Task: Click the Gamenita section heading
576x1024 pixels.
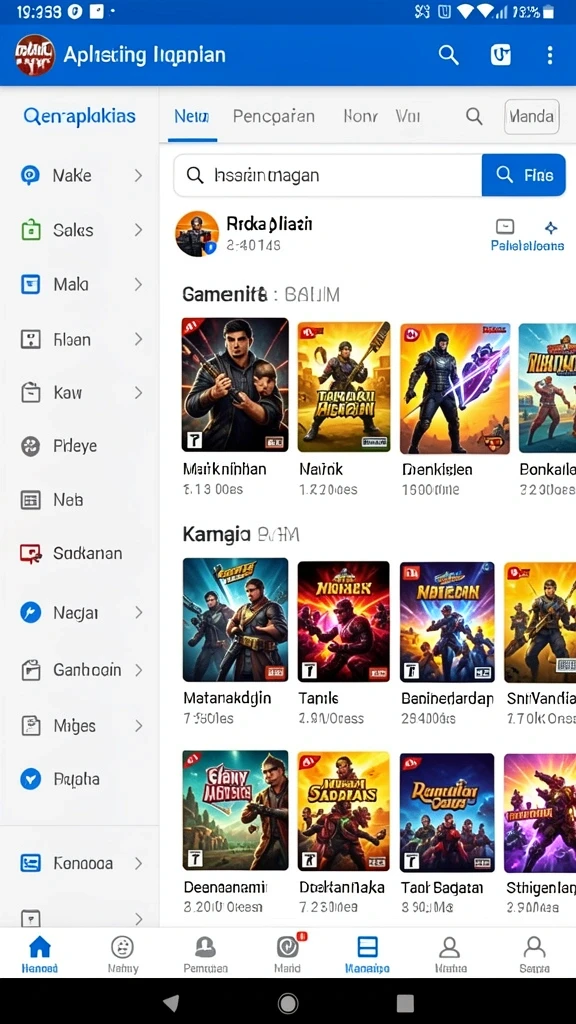Action: [x=225, y=295]
